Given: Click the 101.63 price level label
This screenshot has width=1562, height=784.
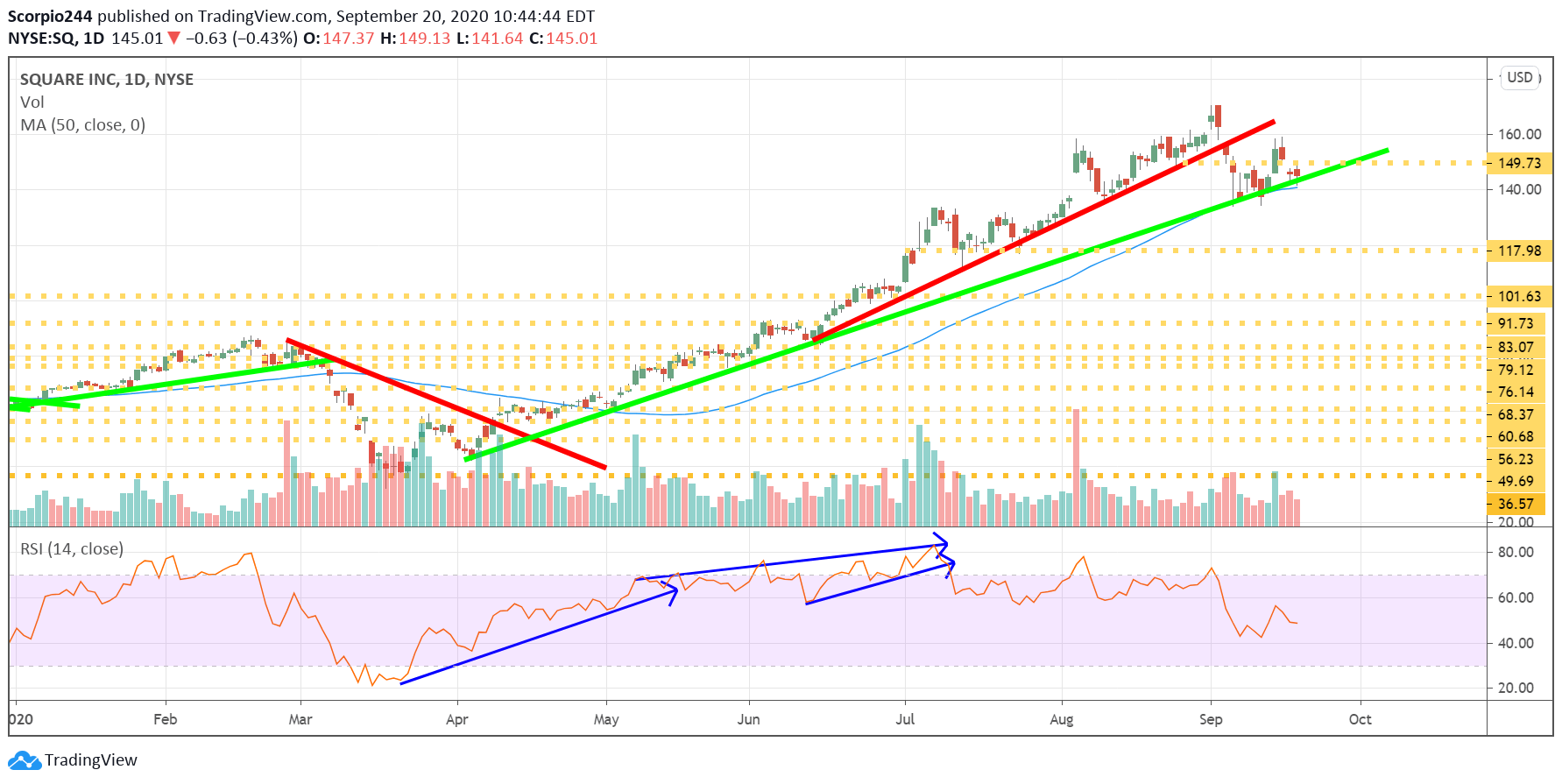Looking at the screenshot, I should [x=1519, y=297].
